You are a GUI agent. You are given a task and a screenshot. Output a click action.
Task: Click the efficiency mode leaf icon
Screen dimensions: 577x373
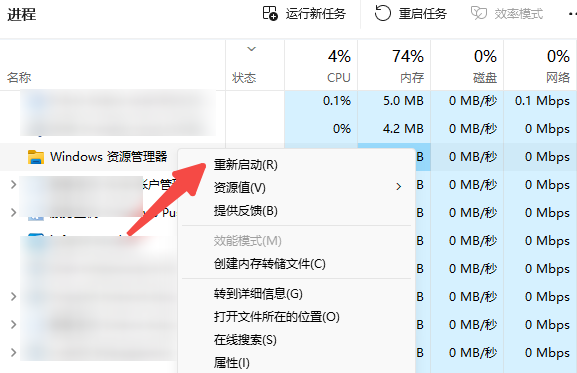(479, 14)
